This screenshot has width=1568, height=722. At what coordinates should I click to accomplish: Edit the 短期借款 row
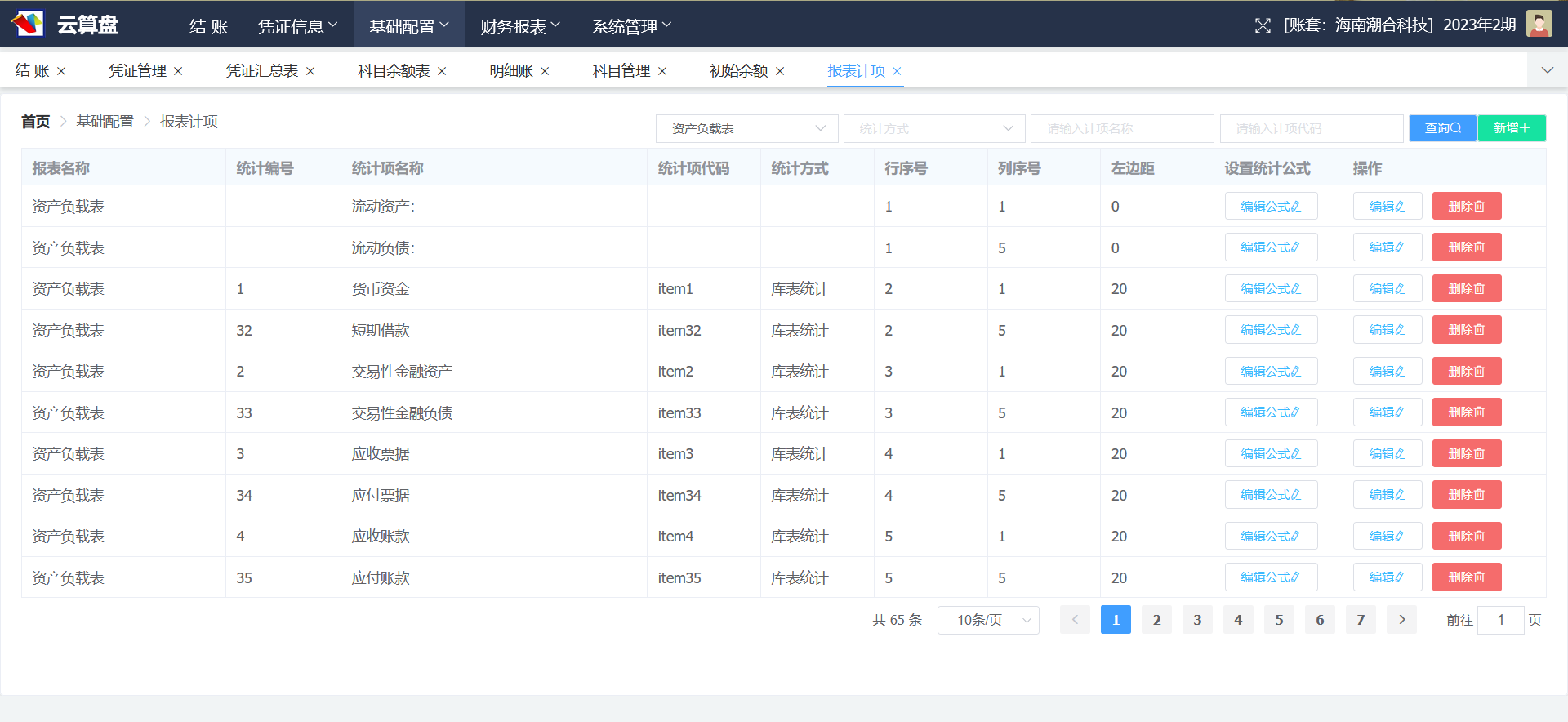coord(1387,330)
